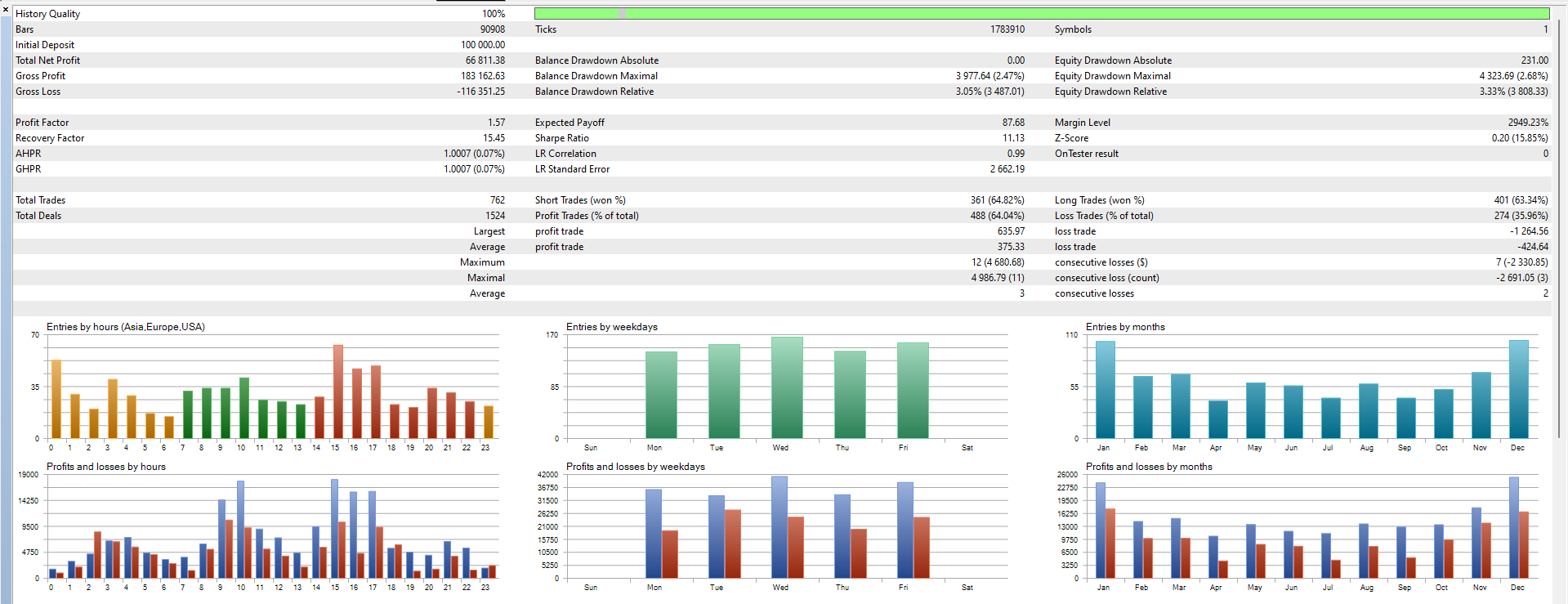Select the LR Correlation value 0.99

point(1016,154)
